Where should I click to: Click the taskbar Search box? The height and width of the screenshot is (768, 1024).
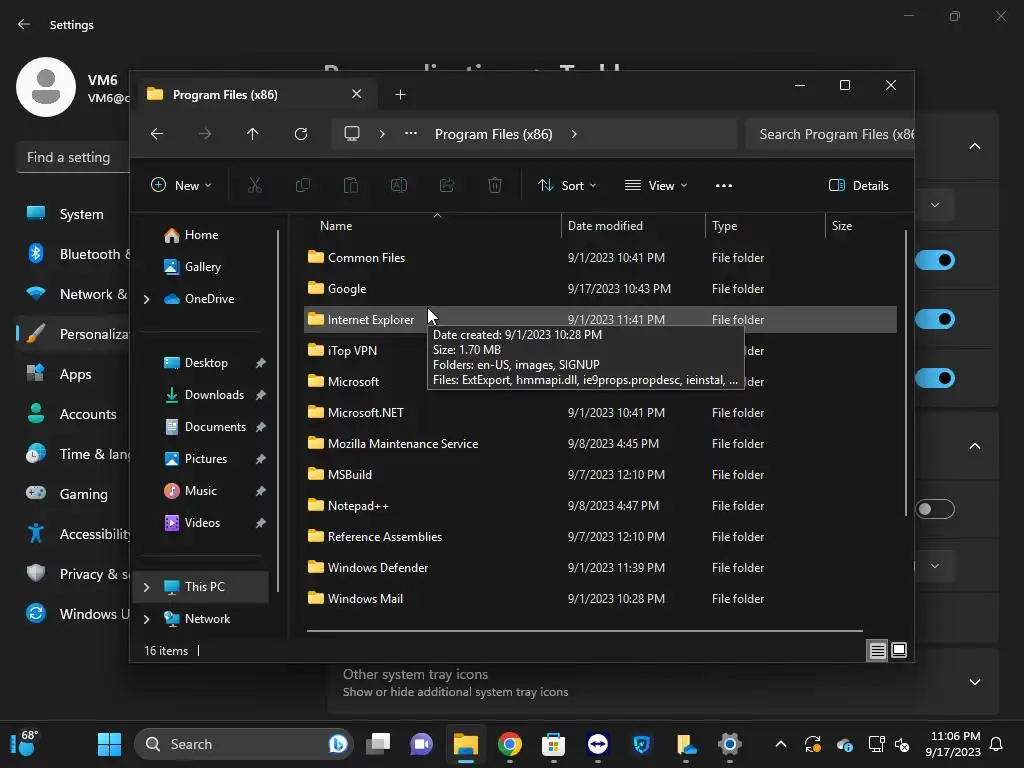point(244,744)
